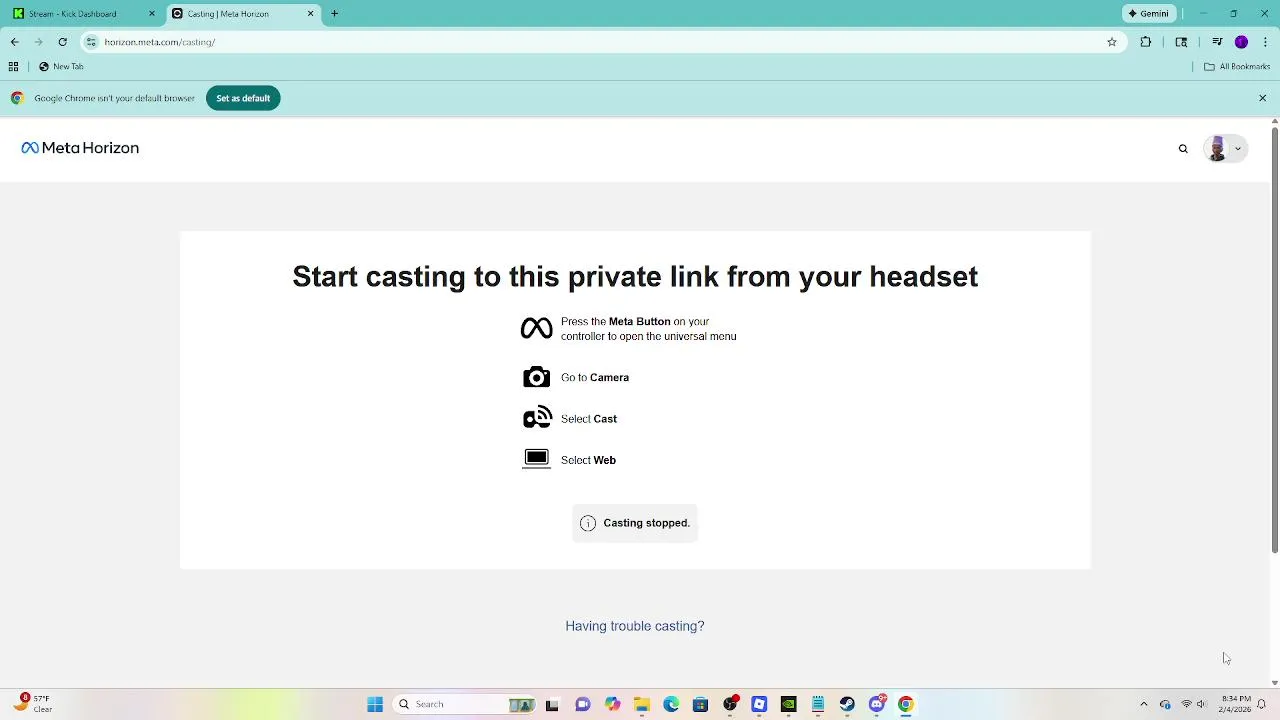Open the weather widget showing 57°F
1280x720 pixels.
coord(30,704)
